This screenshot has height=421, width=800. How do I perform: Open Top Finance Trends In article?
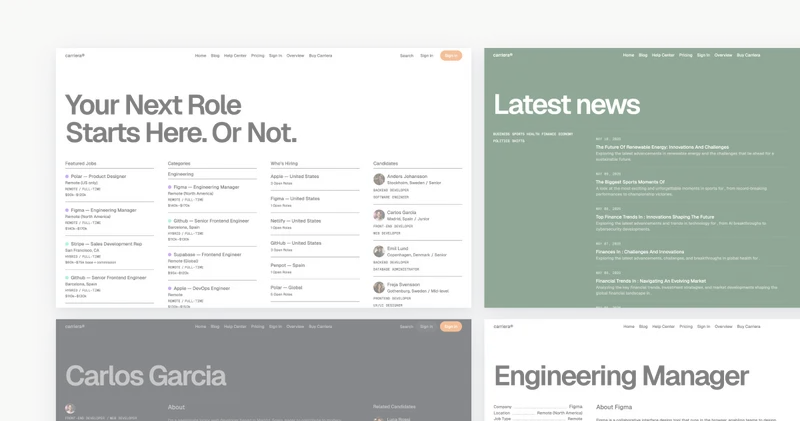tap(655, 217)
